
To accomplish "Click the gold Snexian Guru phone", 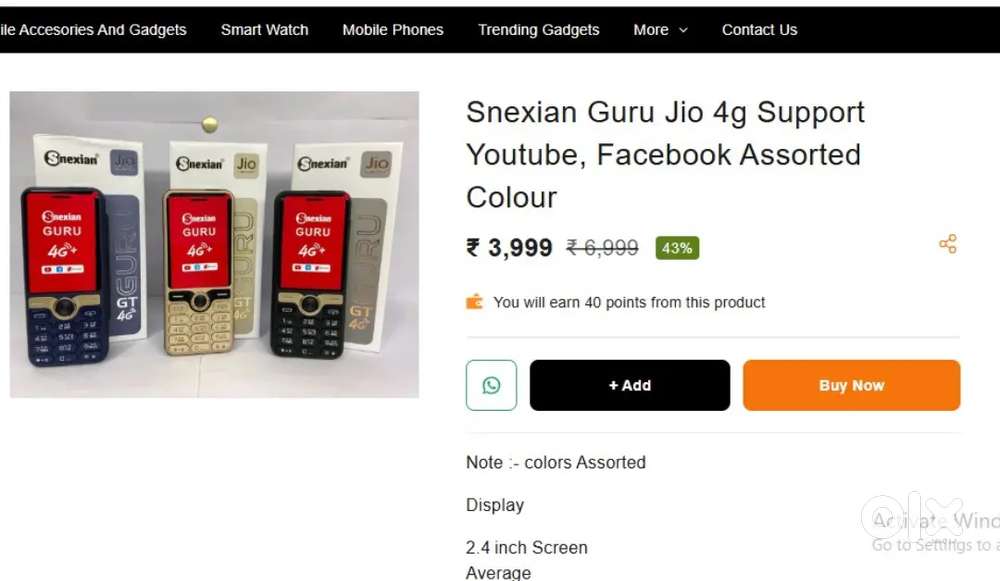I will 198,272.
